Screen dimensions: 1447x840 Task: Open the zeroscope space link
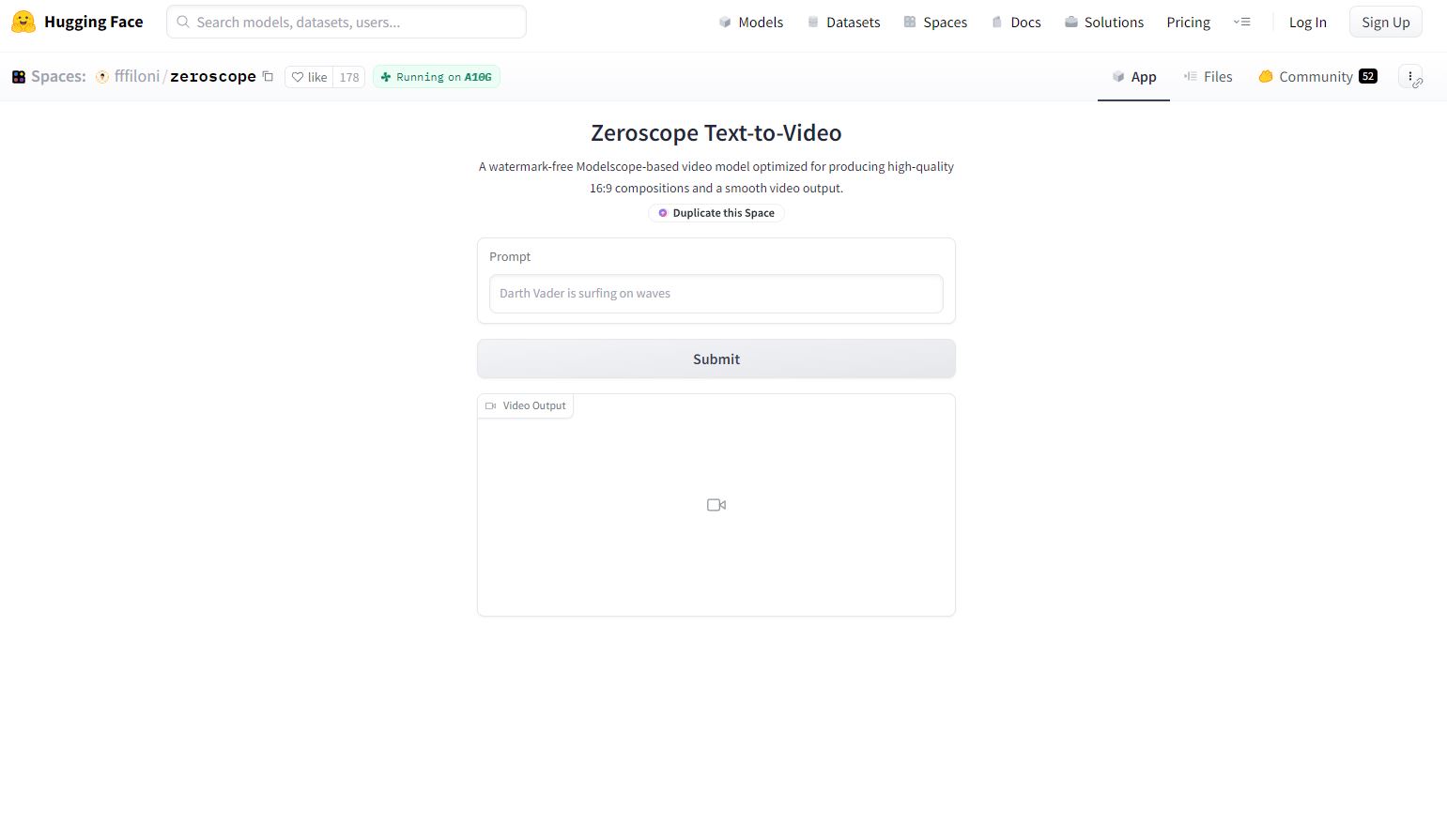tap(213, 76)
